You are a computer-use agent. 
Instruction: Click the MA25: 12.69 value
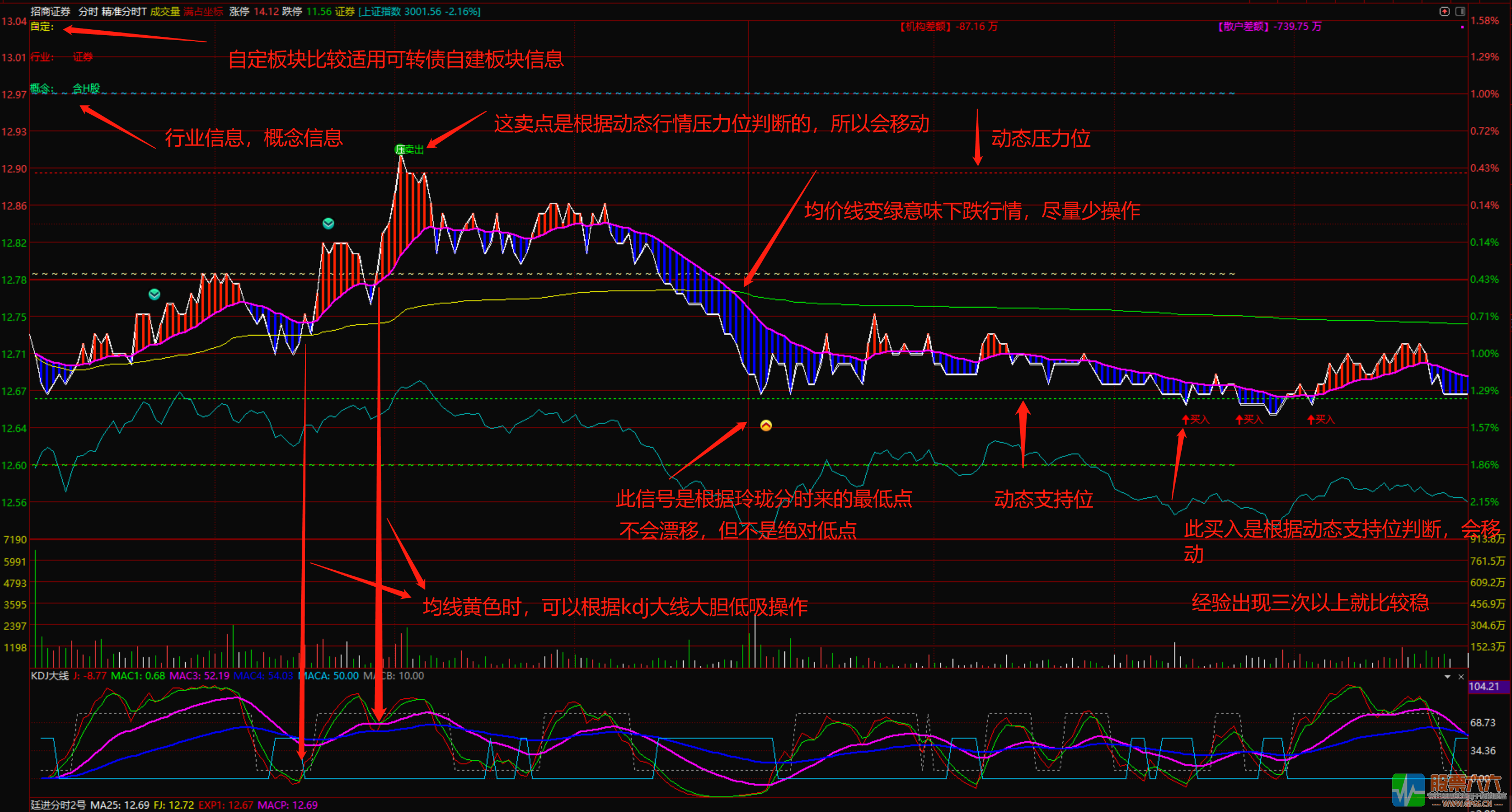[x=120, y=805]
